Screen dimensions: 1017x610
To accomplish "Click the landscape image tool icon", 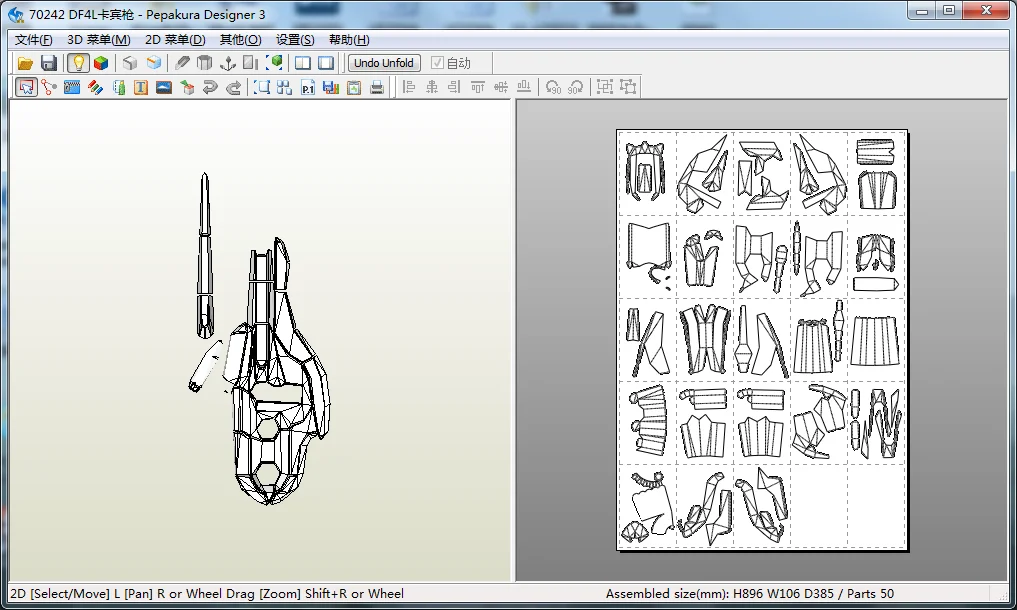I will click(164, 87).
